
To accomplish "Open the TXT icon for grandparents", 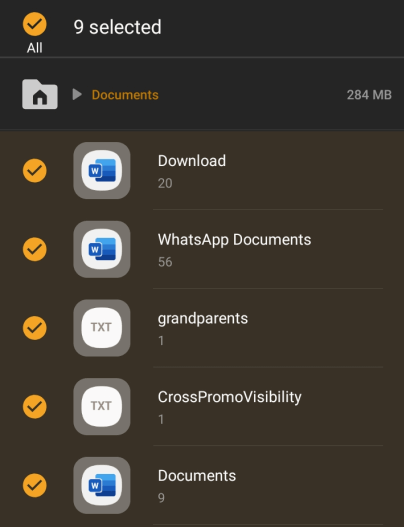I will [x=102, y=328].
